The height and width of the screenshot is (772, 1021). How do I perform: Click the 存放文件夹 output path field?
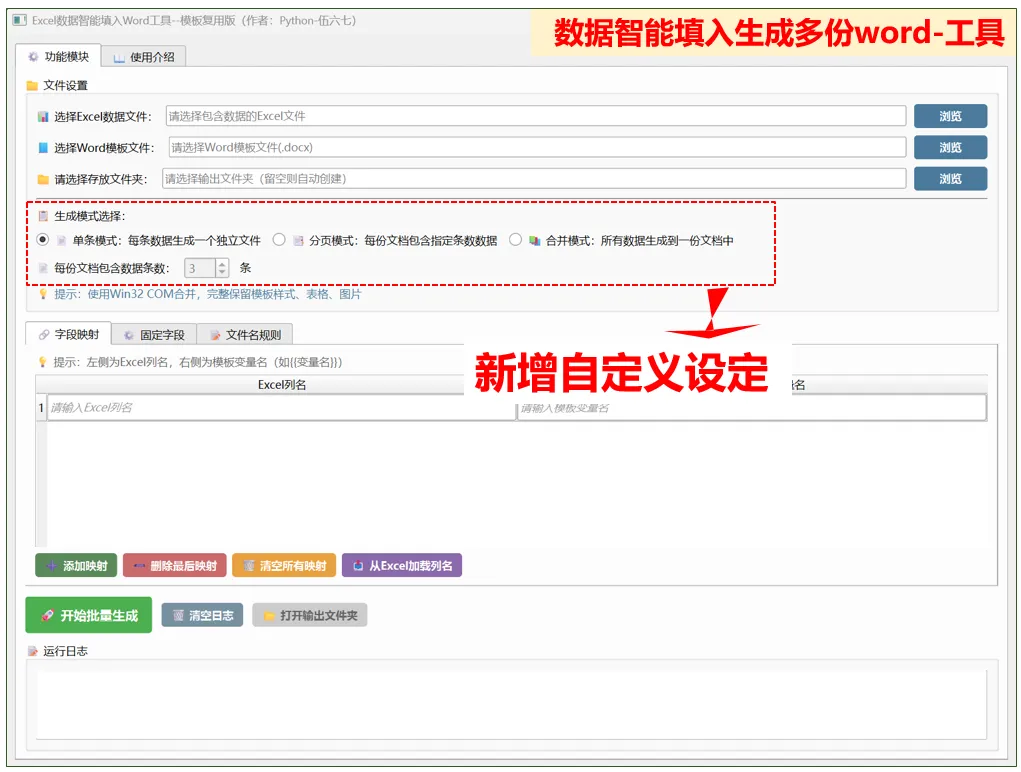tap(534, 178)
